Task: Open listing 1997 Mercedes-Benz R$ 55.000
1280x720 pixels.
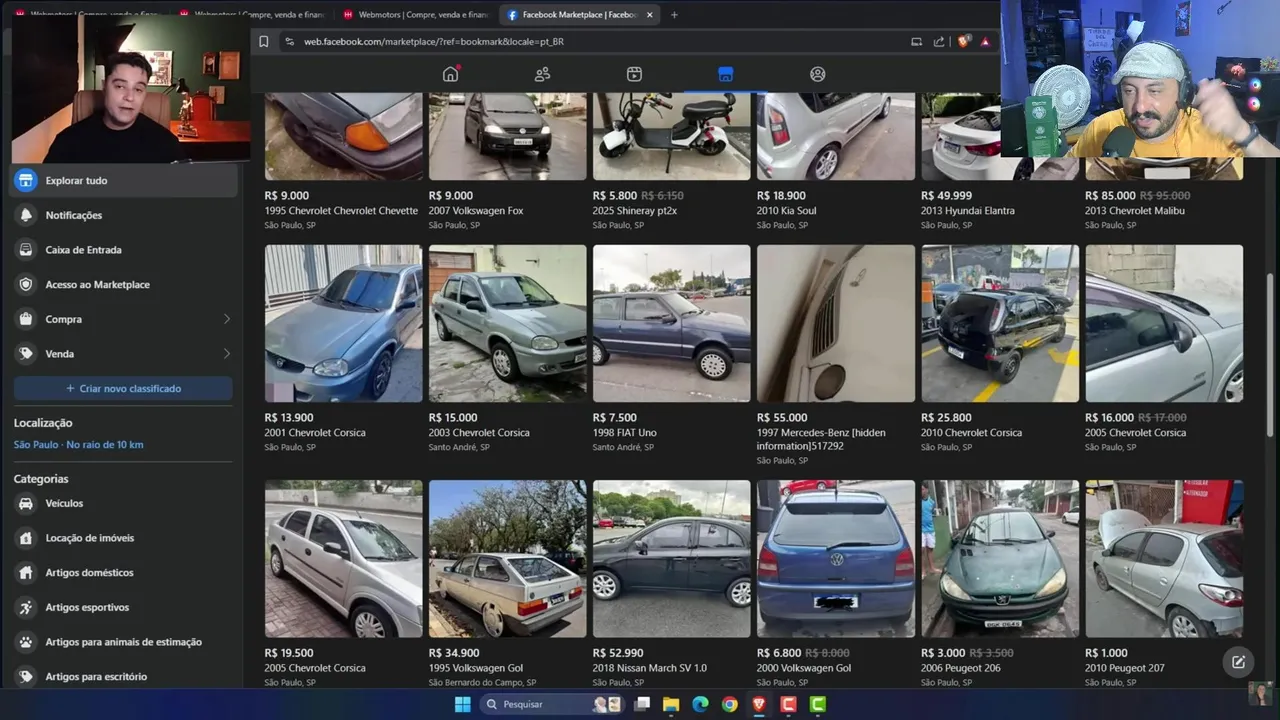Action: point(835,355)
